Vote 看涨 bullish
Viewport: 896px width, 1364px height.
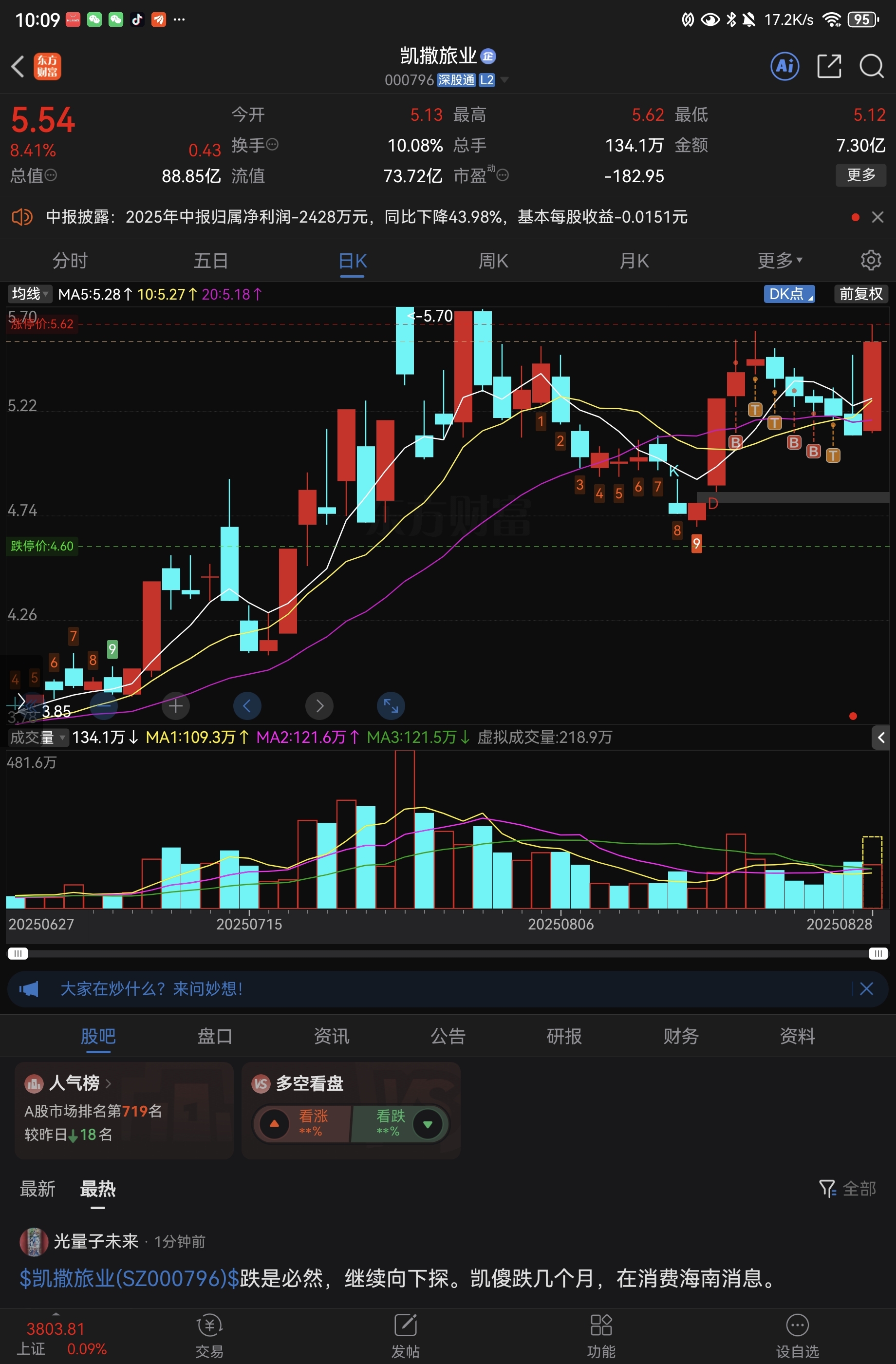[301, 1124]
